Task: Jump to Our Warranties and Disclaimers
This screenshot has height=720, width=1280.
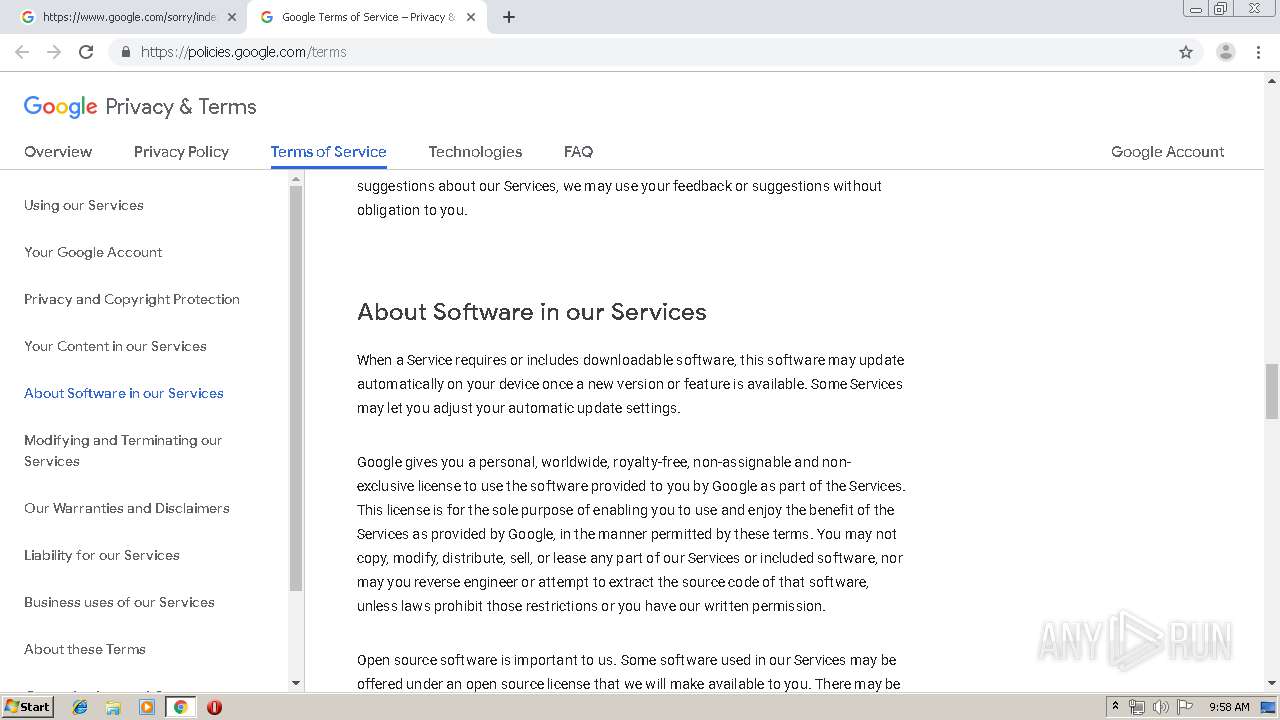Action: pyautogui.click(x=127, y=508)
